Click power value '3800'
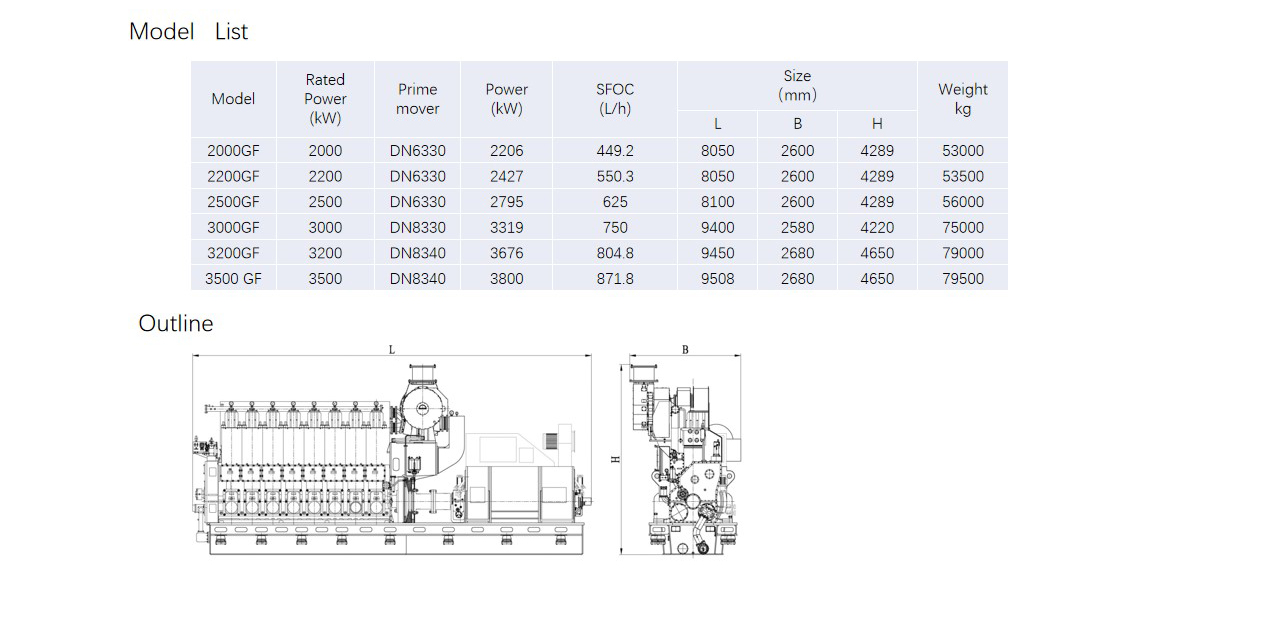 coord(506,279)
